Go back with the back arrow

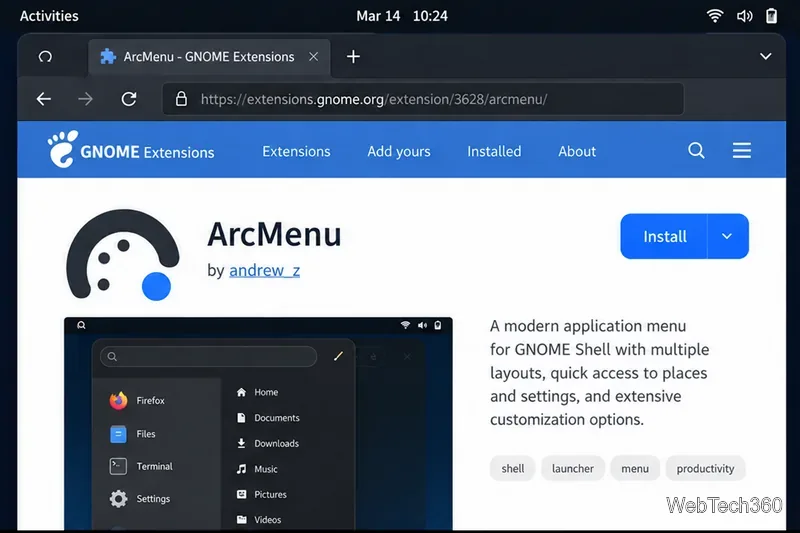coord(44,99)
